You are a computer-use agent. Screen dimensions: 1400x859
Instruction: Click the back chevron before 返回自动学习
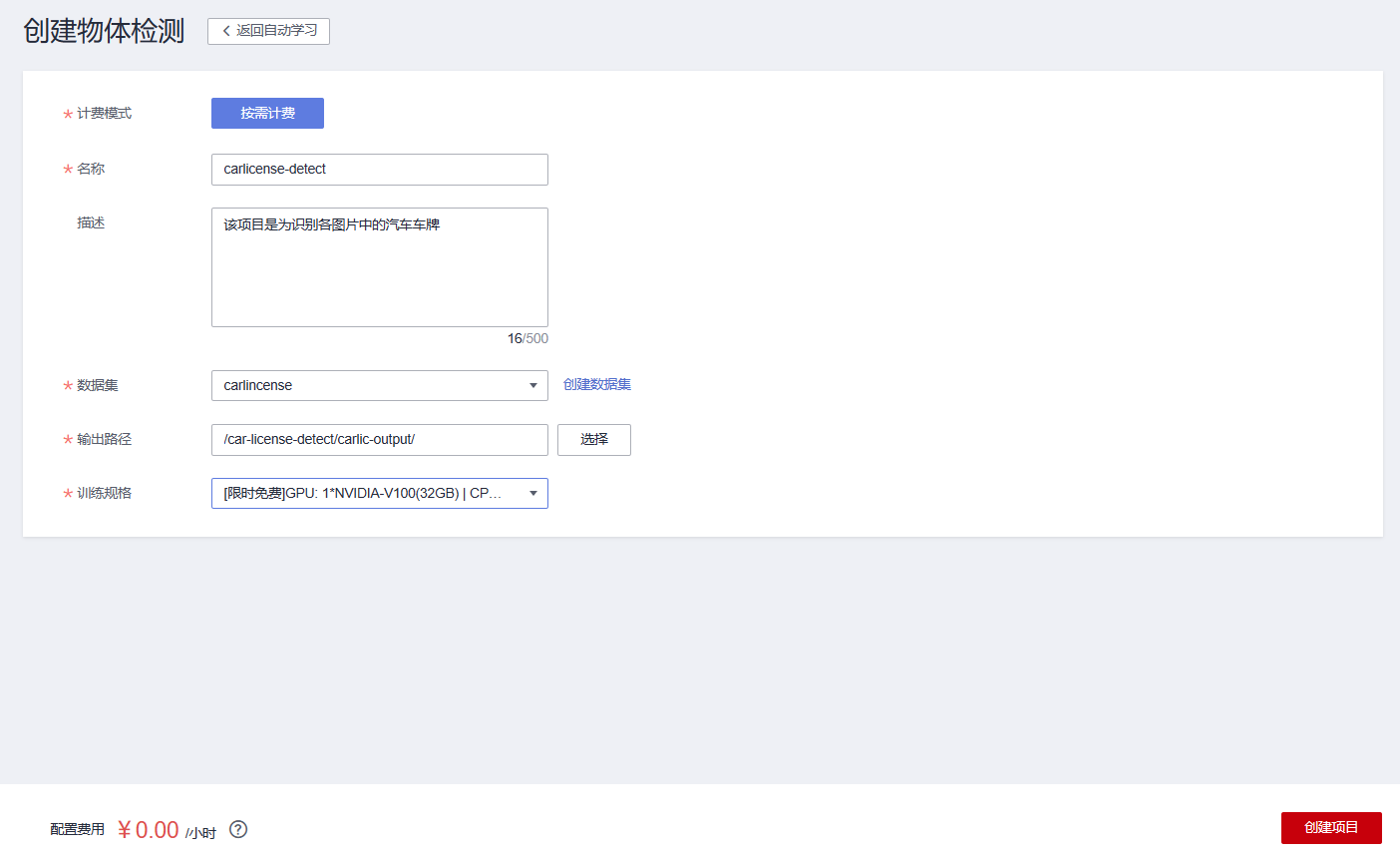pyautogui.click(x=226, y=31)
